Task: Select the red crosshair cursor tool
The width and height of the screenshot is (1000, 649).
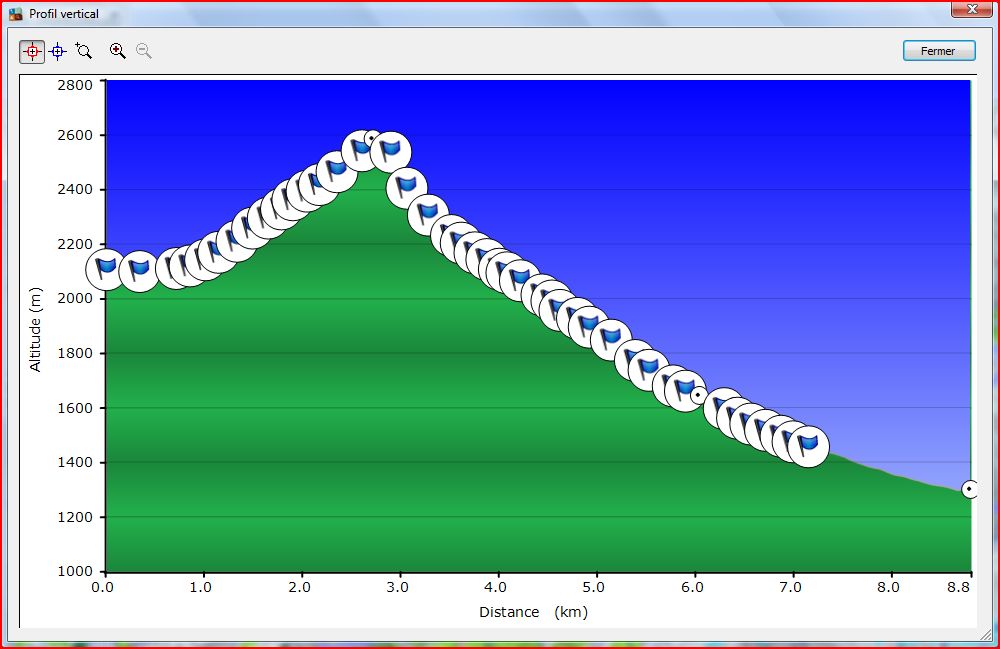Action: click(x=32, y=51)
